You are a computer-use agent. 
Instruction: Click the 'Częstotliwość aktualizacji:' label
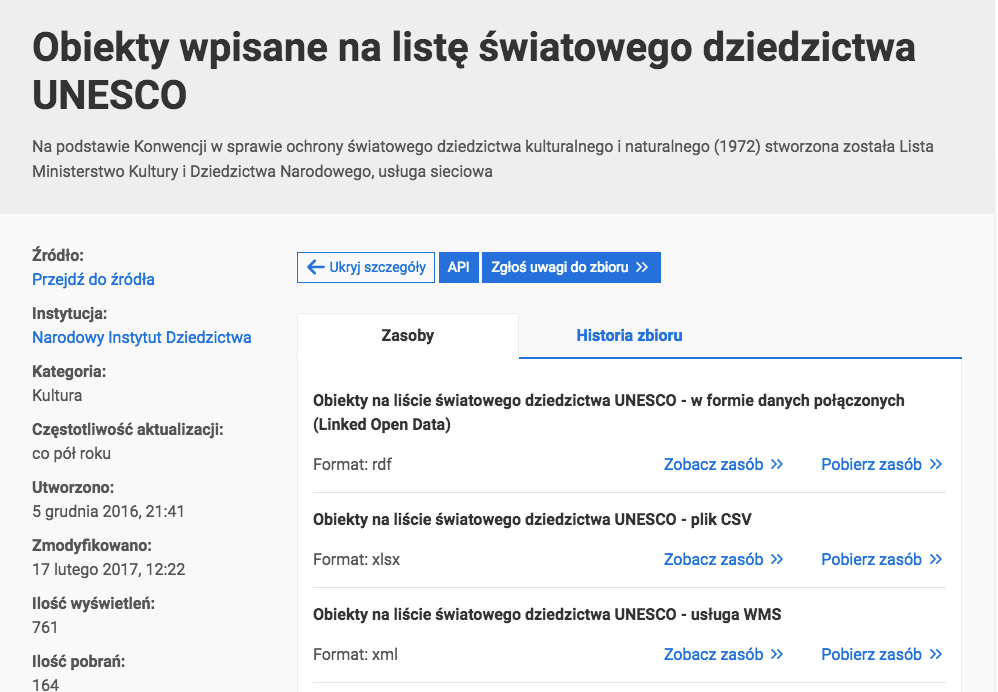pyautogui.click(x=128, y=430)
